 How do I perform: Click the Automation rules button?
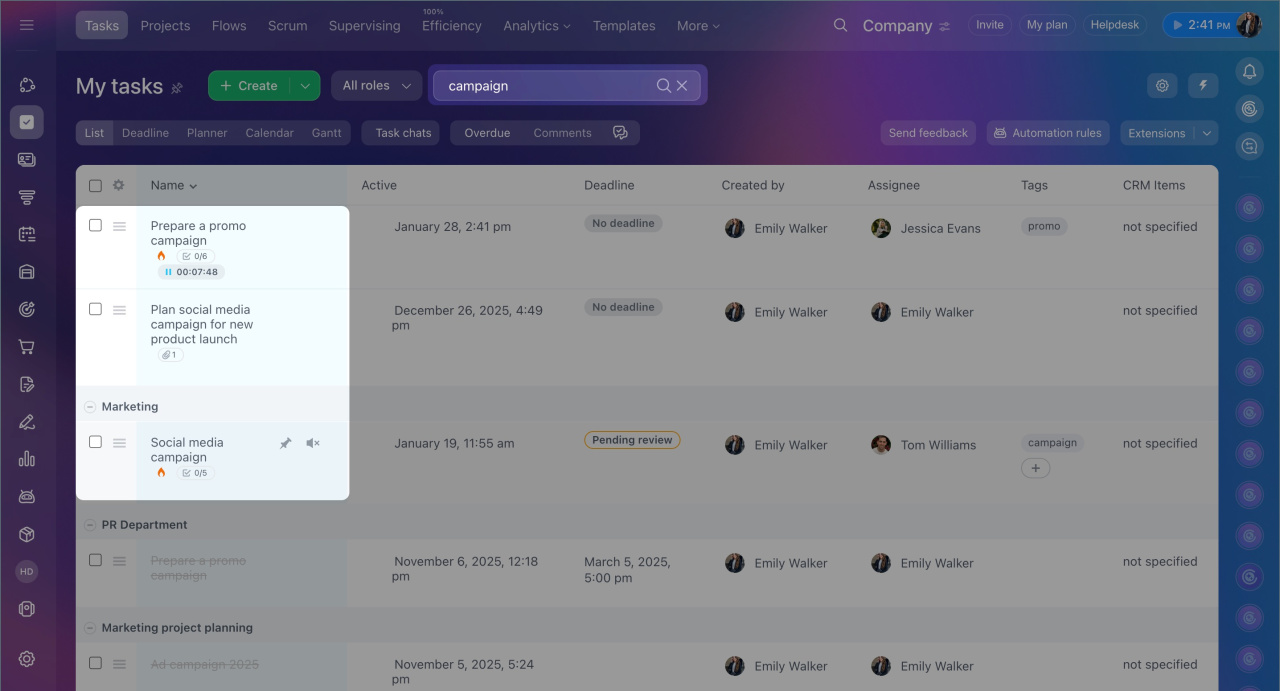(x=1047, y=133)
